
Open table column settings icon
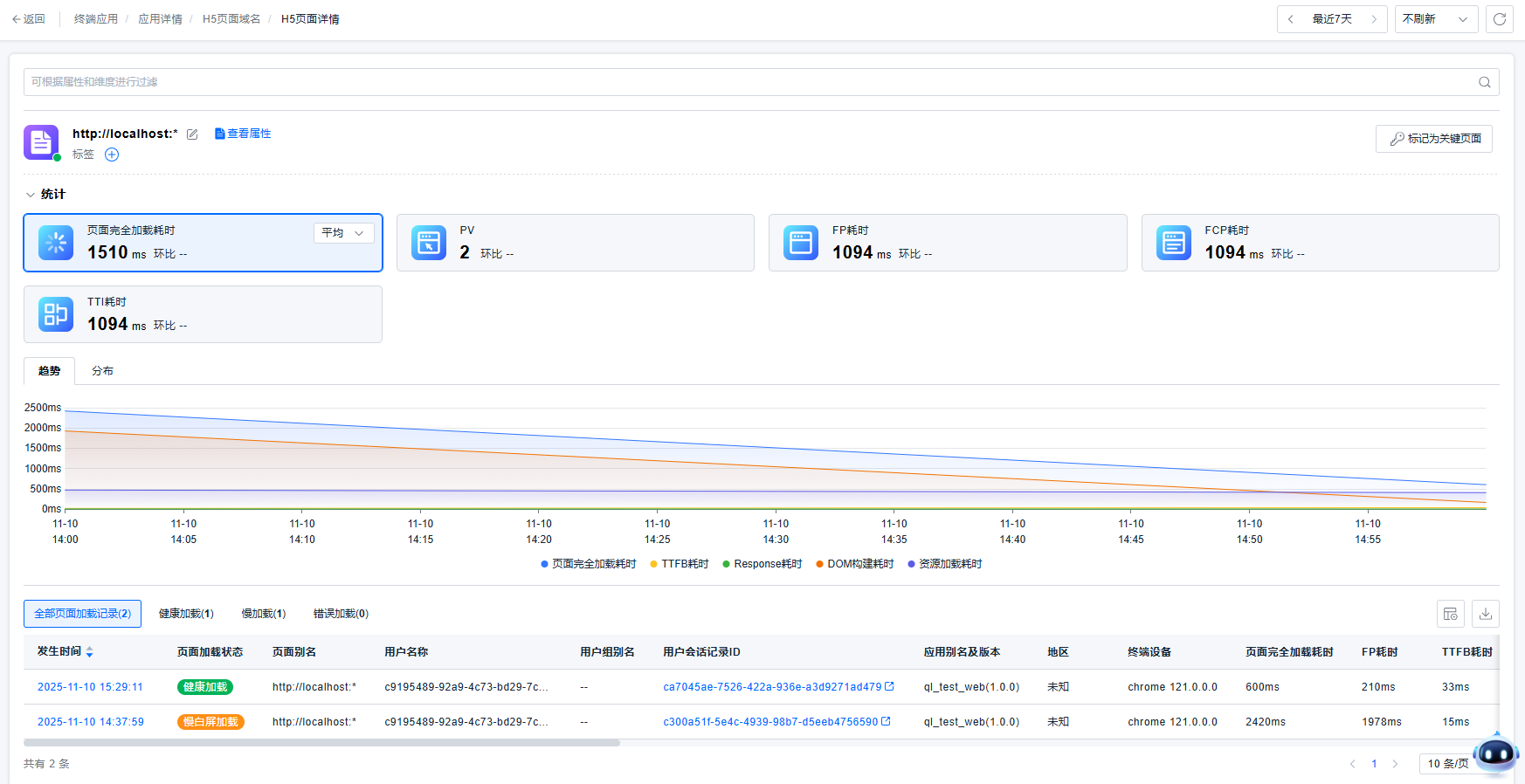pyautogui.click(x=1450, y=614)
